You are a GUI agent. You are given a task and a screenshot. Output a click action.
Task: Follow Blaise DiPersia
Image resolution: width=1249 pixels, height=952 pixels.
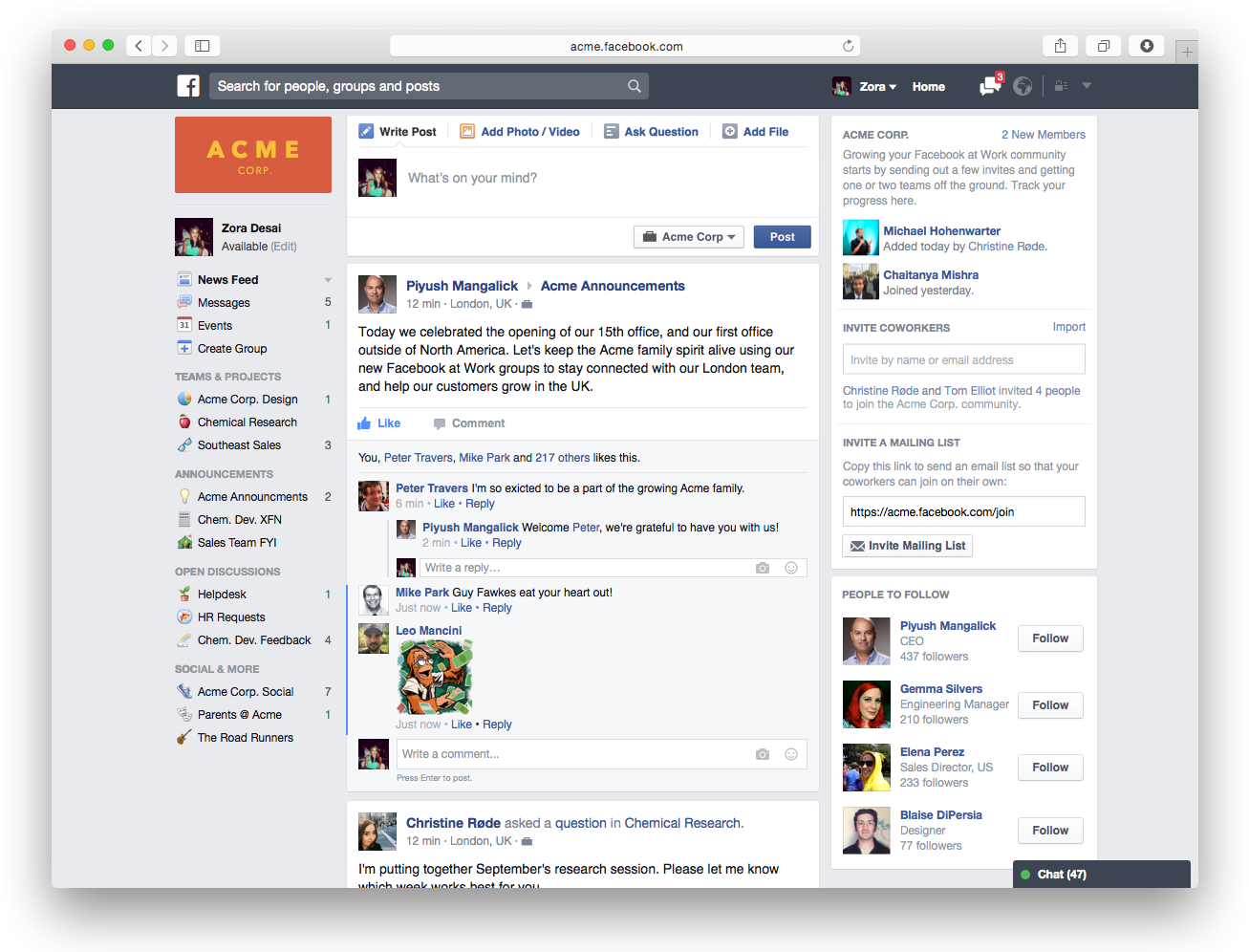click(x=1050, y=831)
